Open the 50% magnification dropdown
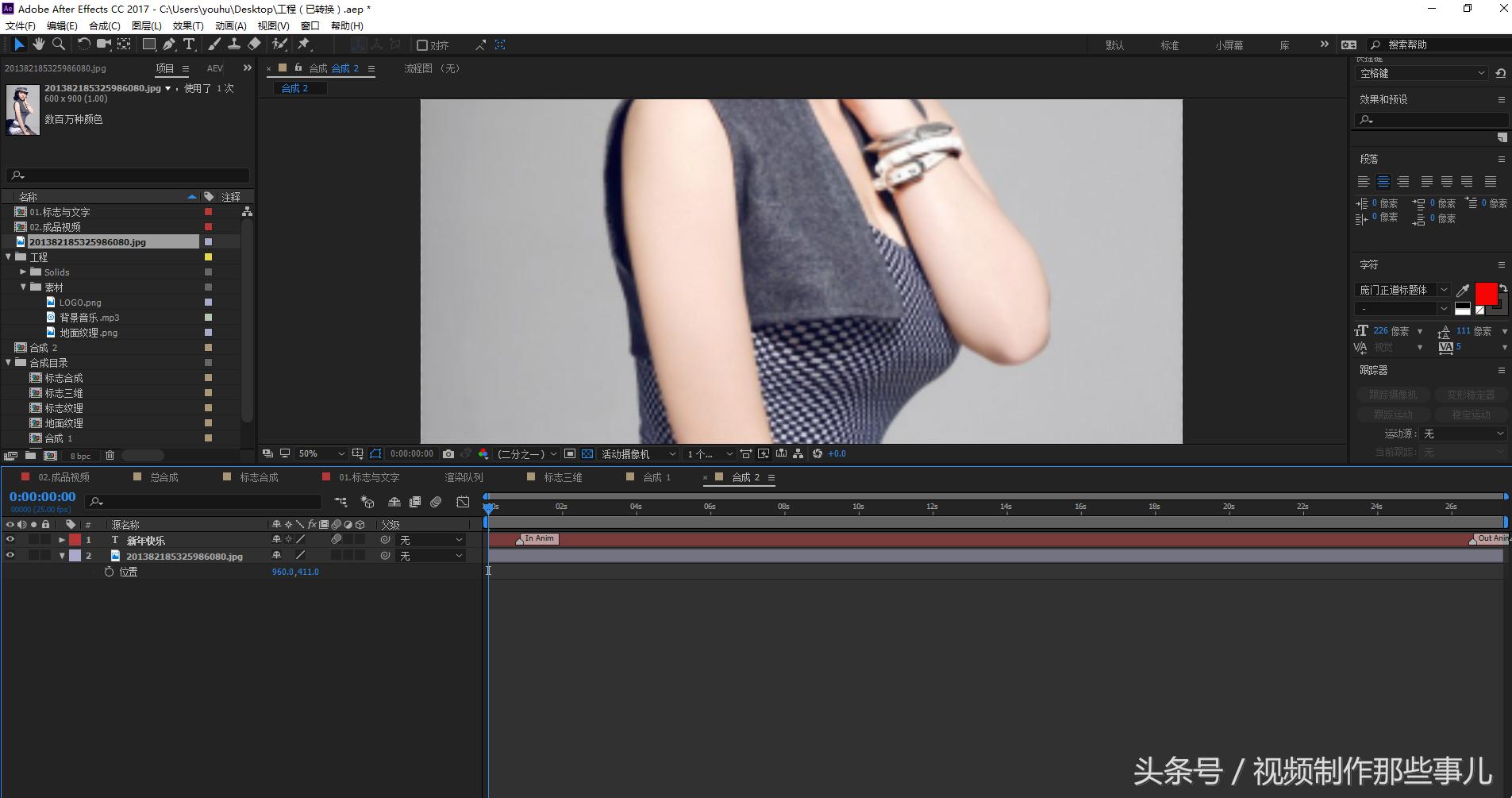Screen dimensions: 1512x798 pos(321,454)
